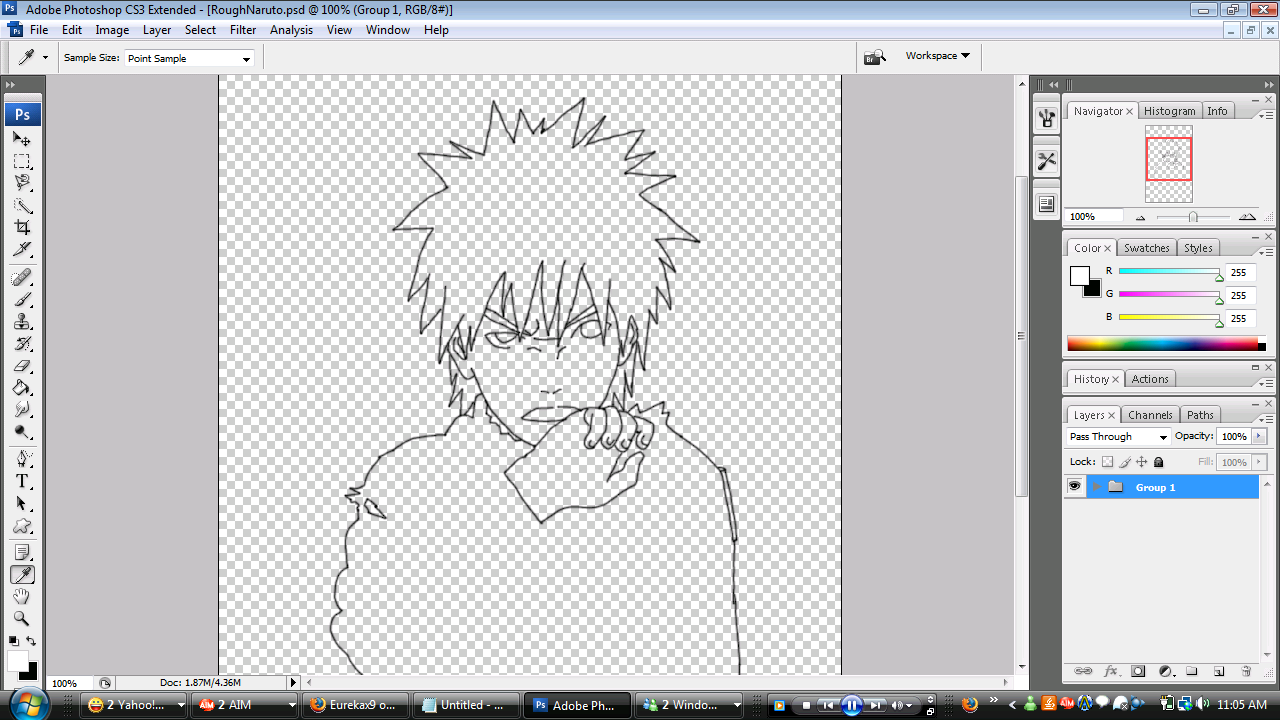Screen dimensions: 1280x720
Task: Select the Pen tool
Action: [x=22, y=459]
